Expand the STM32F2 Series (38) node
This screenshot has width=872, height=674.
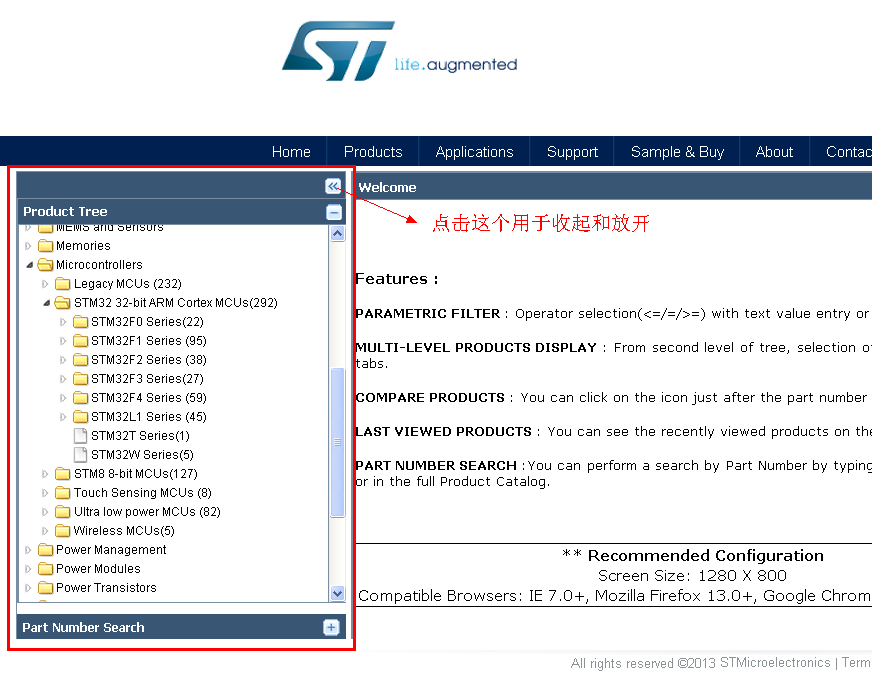click(x=63, y=360)
